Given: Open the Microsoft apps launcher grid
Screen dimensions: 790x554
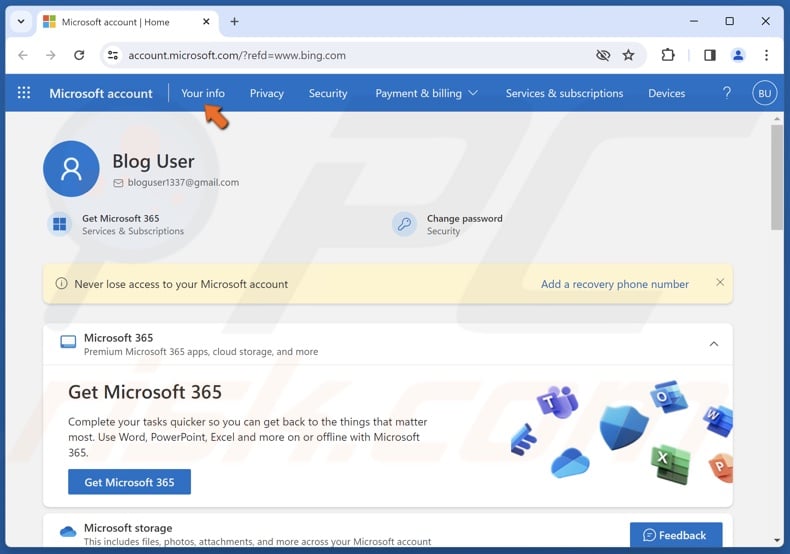Looking at the screenshot, I should (24, 93).
